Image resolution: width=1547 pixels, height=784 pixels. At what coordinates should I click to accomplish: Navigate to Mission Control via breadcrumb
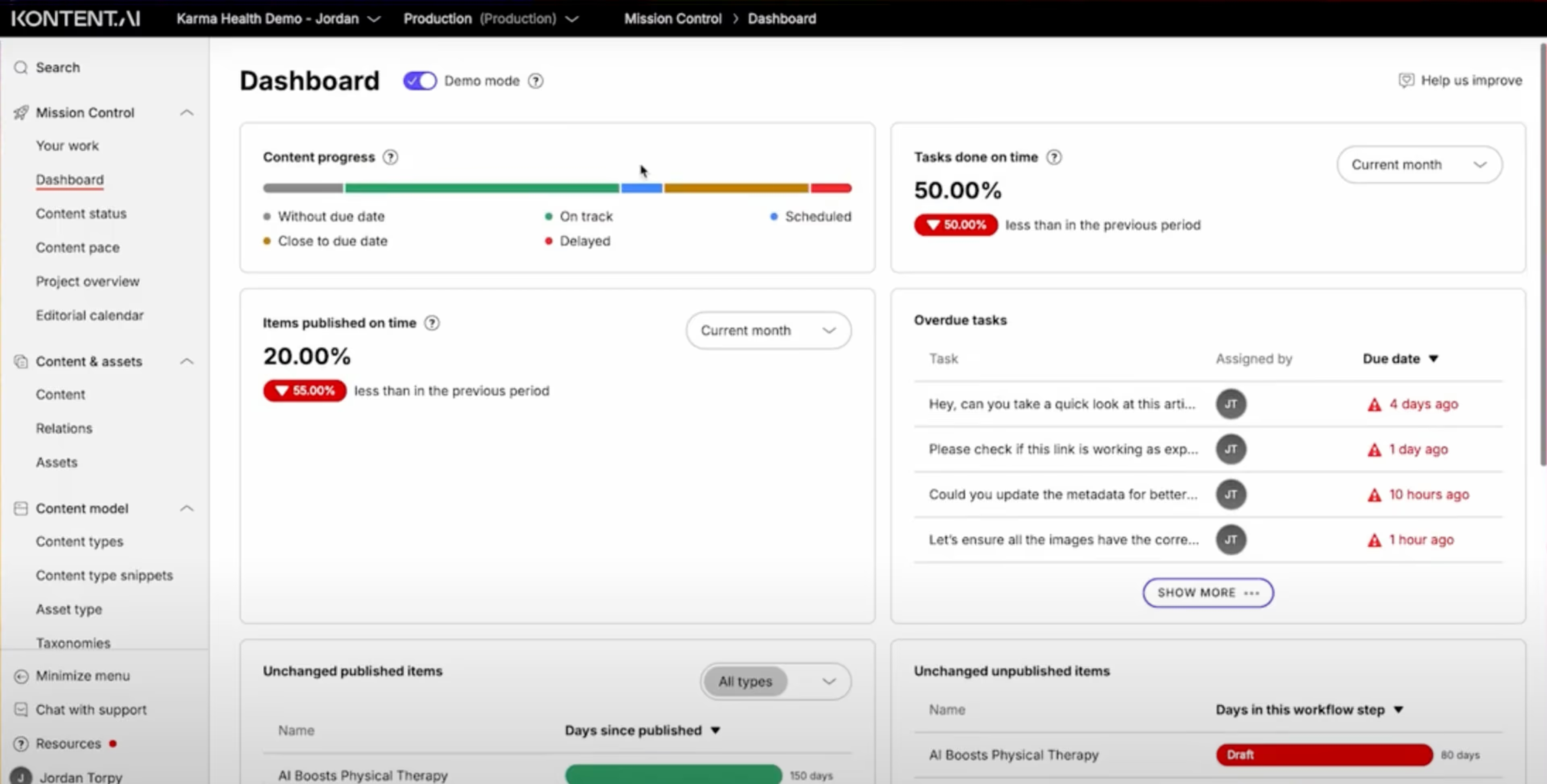click(x=673, y=19)
